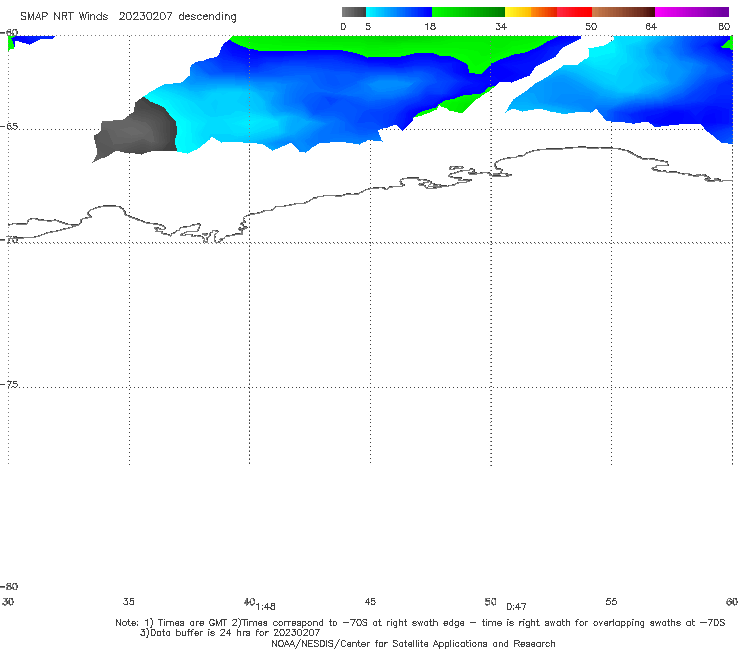Click the colorbar label "80"

click(x=724, y=27)
